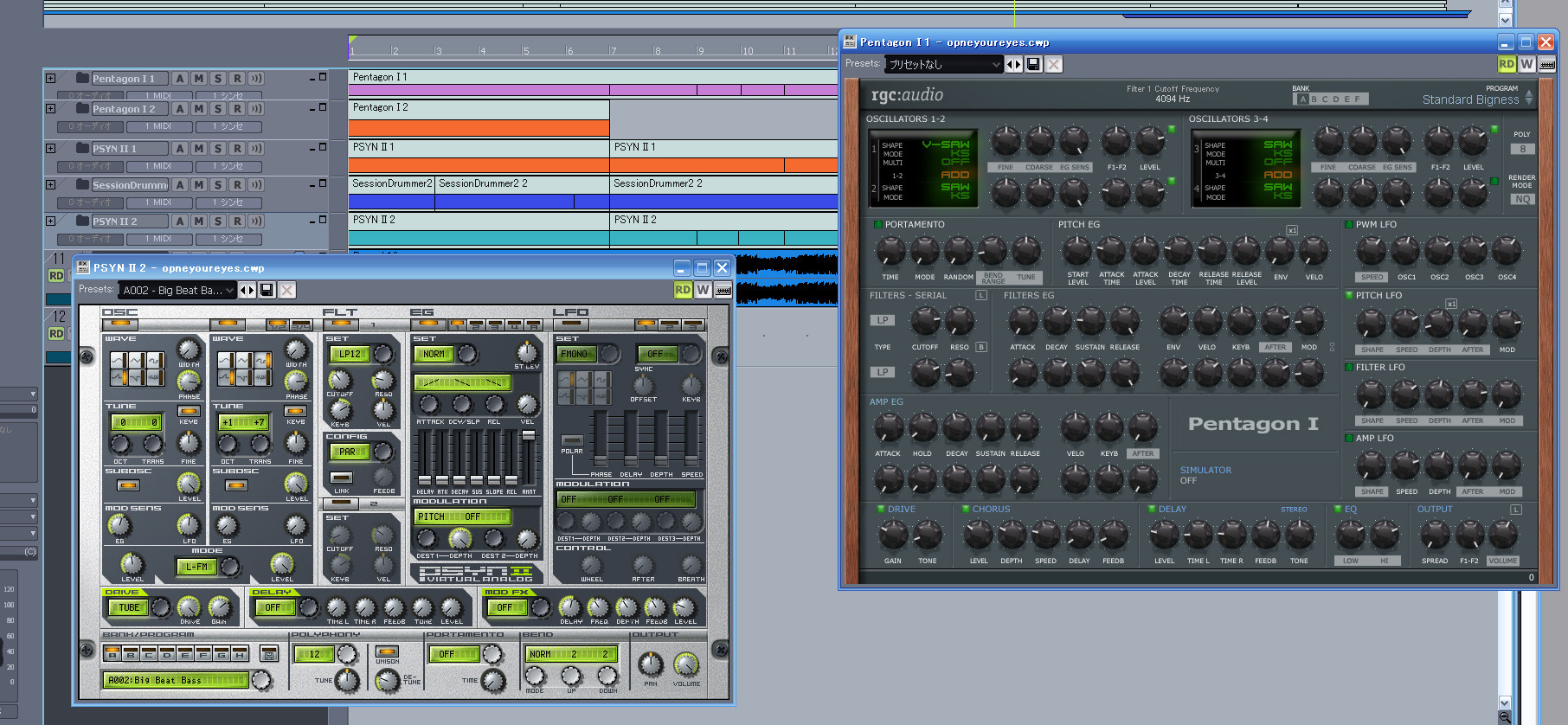Click input monitor icon on SessionDrummer track
The height and width of the screenshot is (725, 1568).
pos(256,184)
